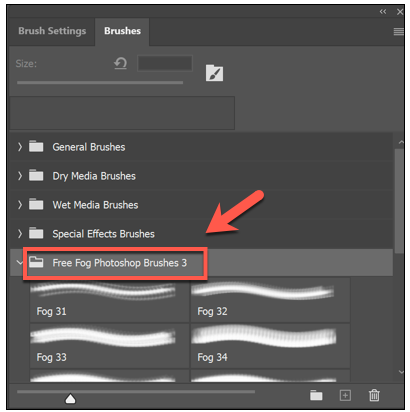Open the Brushes panel flyout menu
The image size is (410, 412).
(x=398, y=32)
